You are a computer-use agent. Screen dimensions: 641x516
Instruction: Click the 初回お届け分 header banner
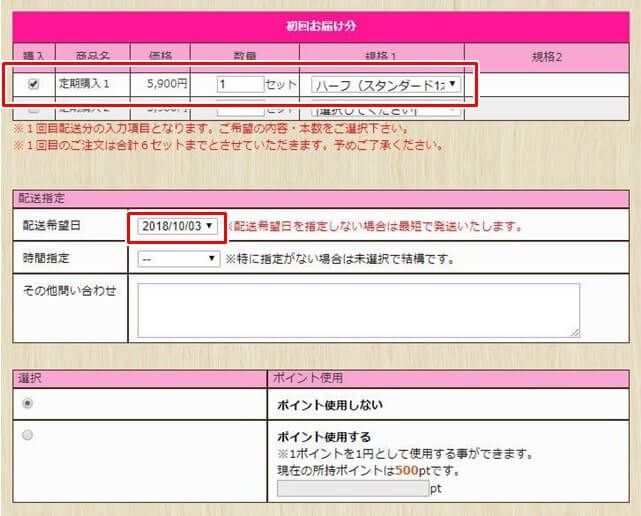coord(321,27)
